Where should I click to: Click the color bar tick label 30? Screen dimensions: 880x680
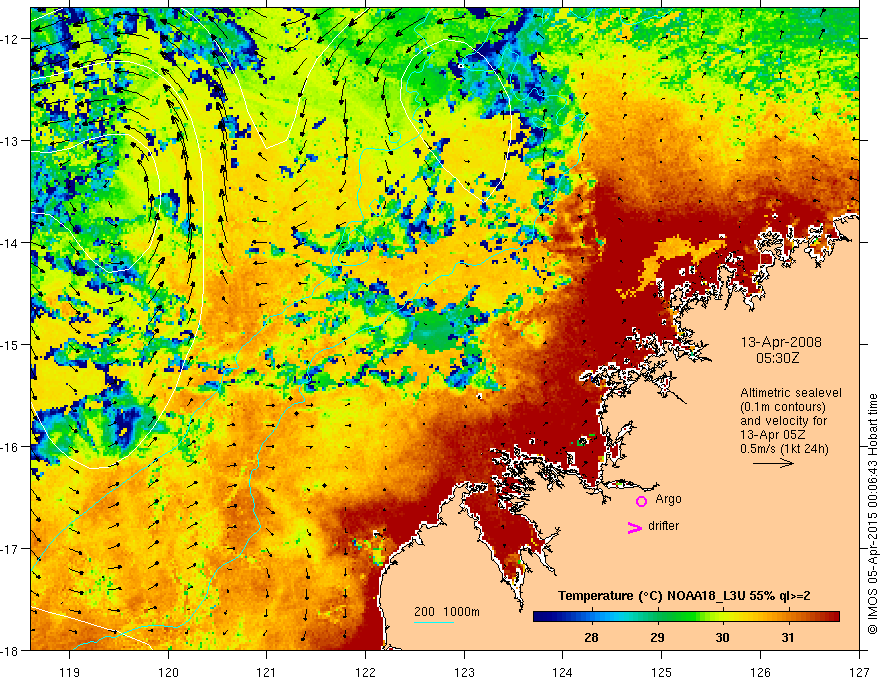point(722,637)
